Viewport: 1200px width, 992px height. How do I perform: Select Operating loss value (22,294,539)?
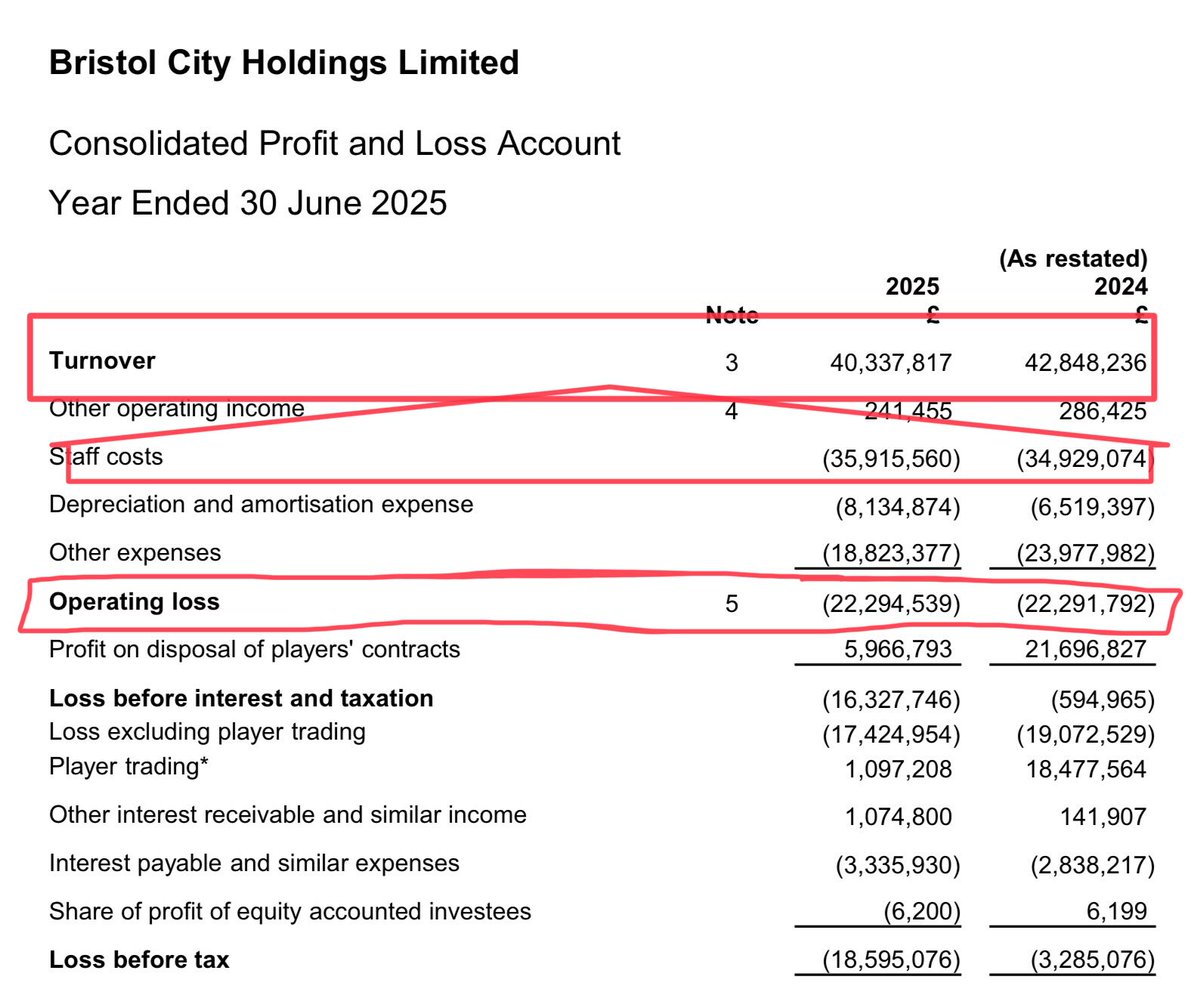890,604
